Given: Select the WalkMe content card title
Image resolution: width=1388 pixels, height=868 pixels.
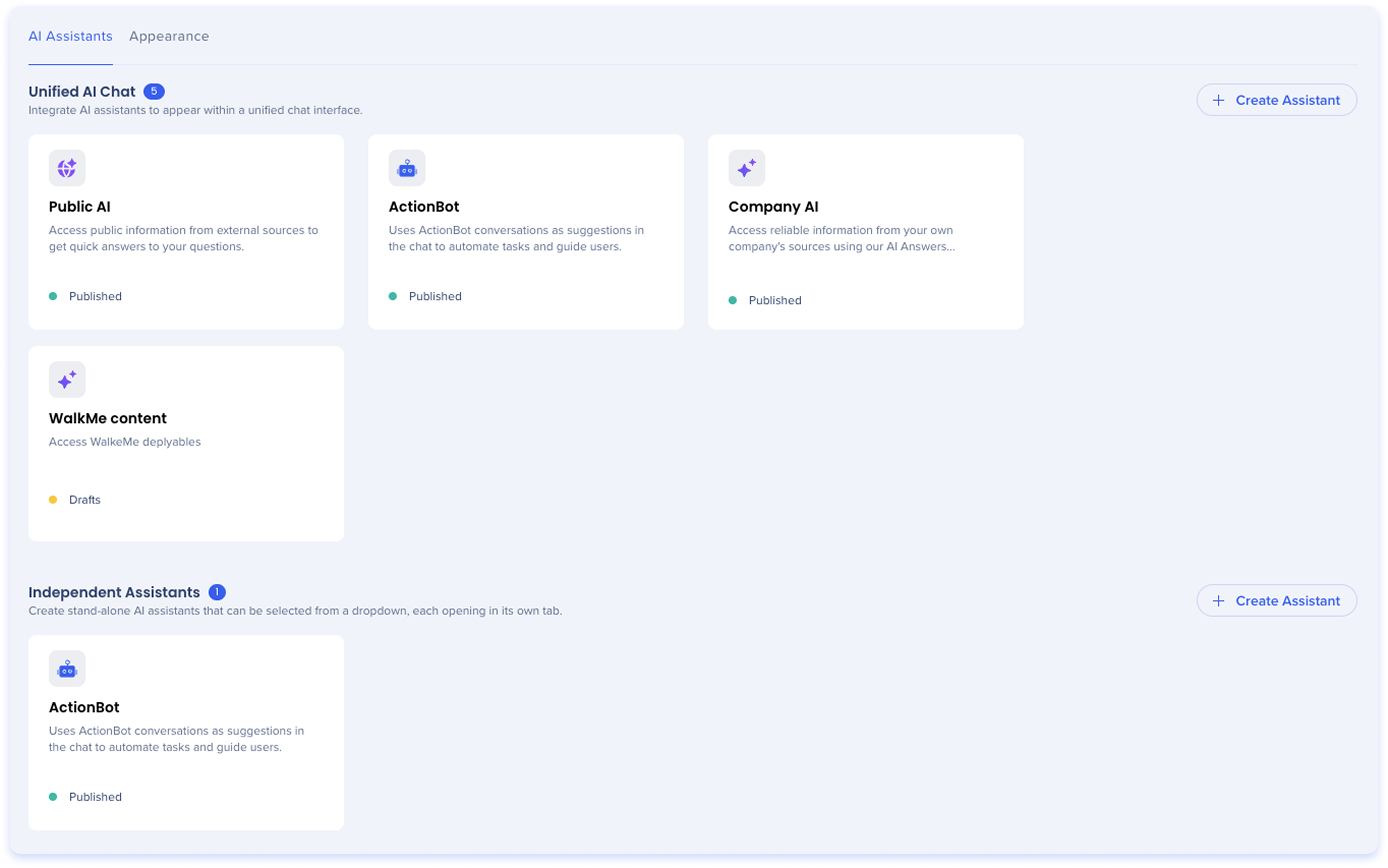Looking at the screenshot, I should [x=108, y=418].
